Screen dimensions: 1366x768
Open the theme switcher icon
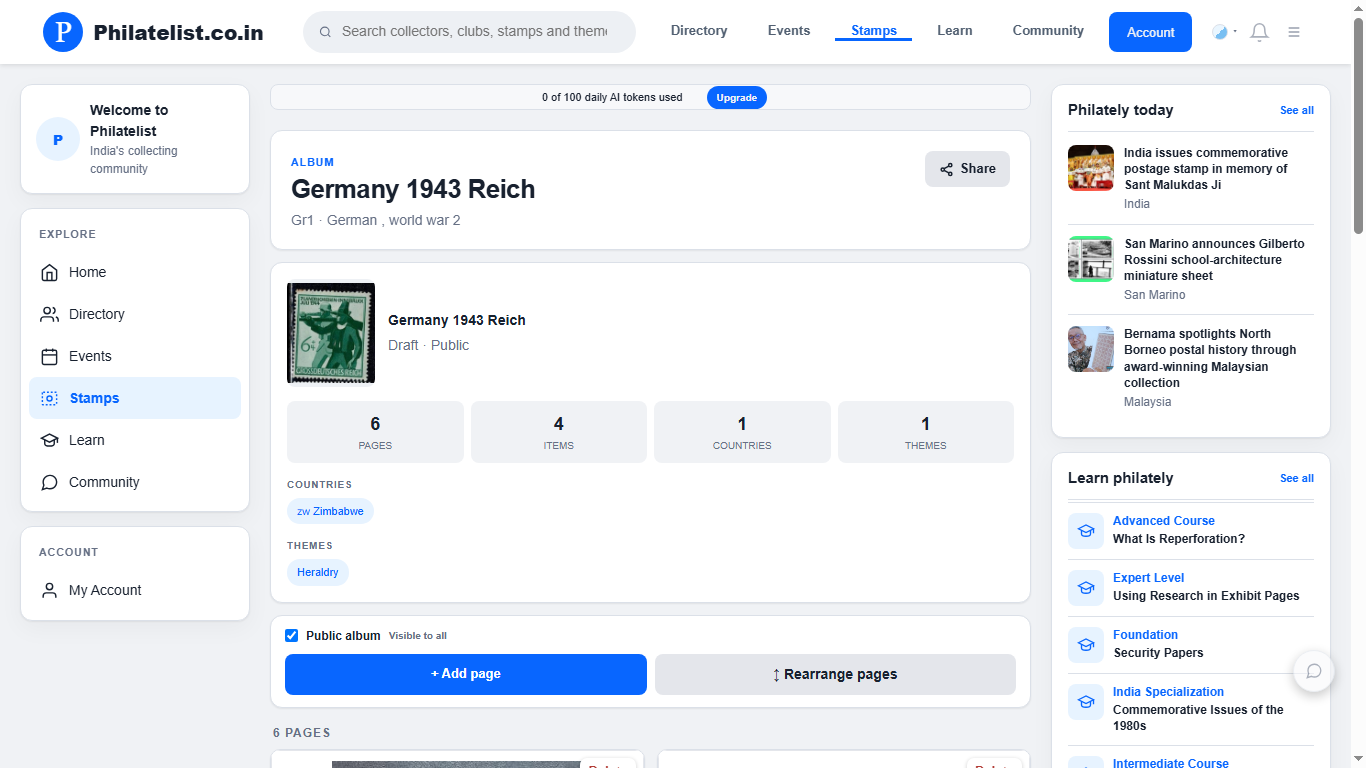pos(1221,32)
